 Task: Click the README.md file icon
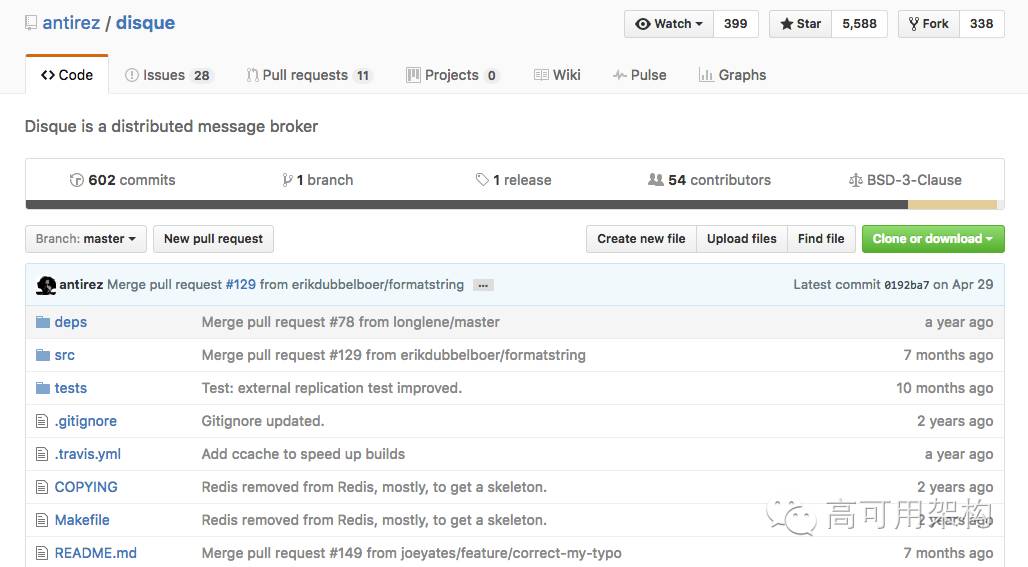coord(42,553)
